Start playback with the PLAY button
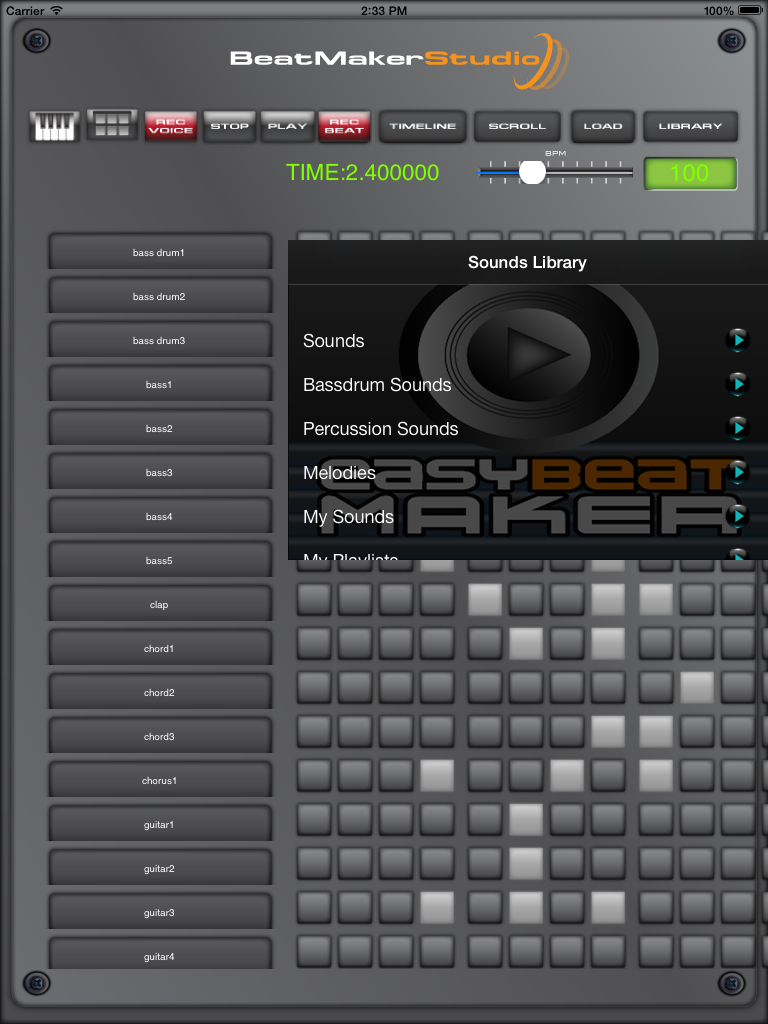 (x=287, y=126)
